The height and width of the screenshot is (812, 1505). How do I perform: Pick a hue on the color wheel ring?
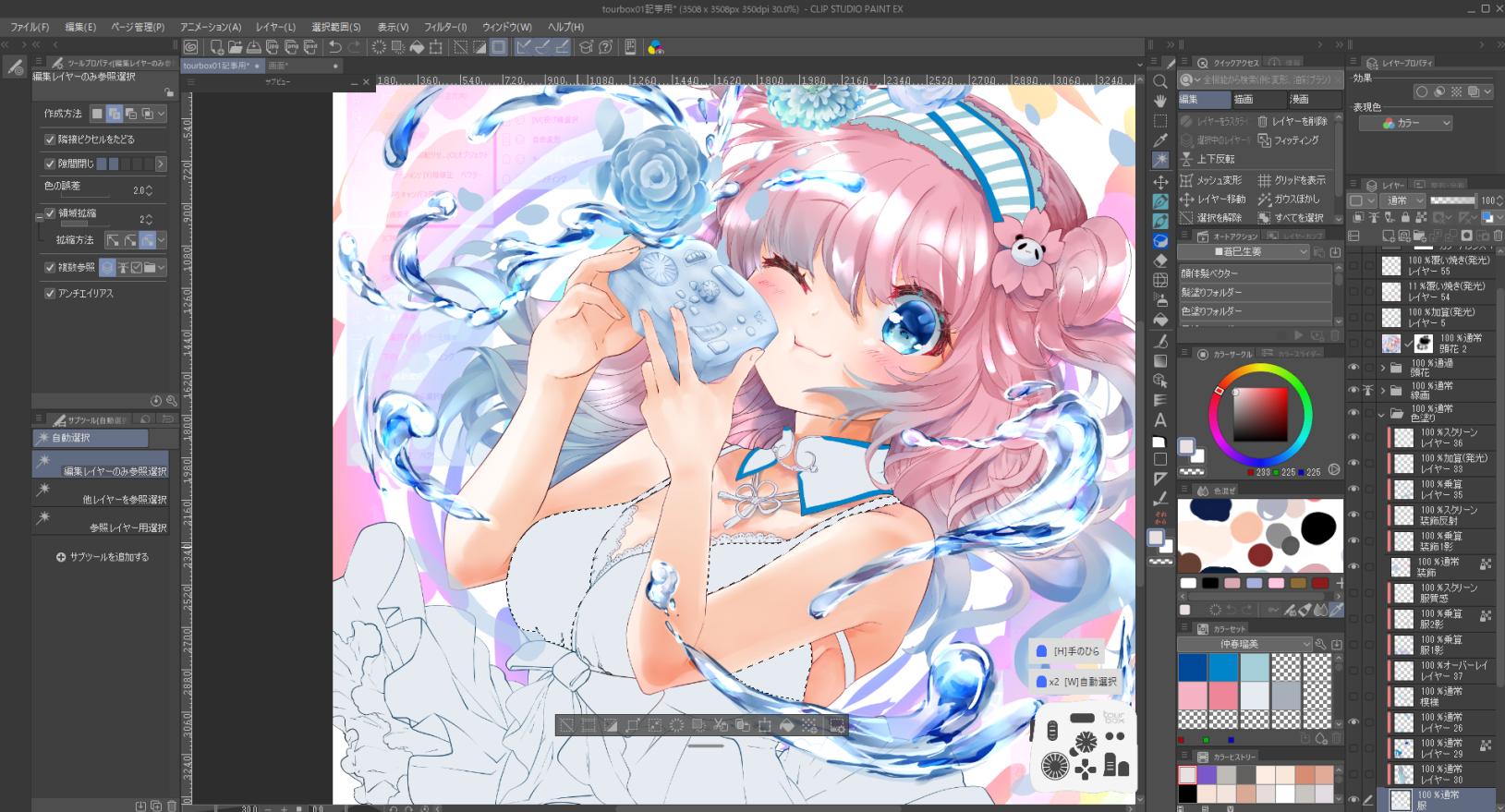point(1260,370)
